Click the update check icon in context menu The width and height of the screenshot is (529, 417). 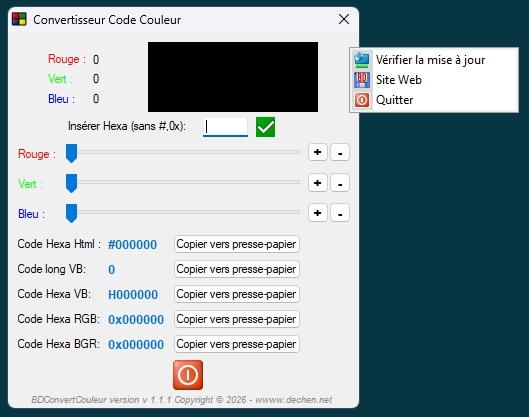362,60
